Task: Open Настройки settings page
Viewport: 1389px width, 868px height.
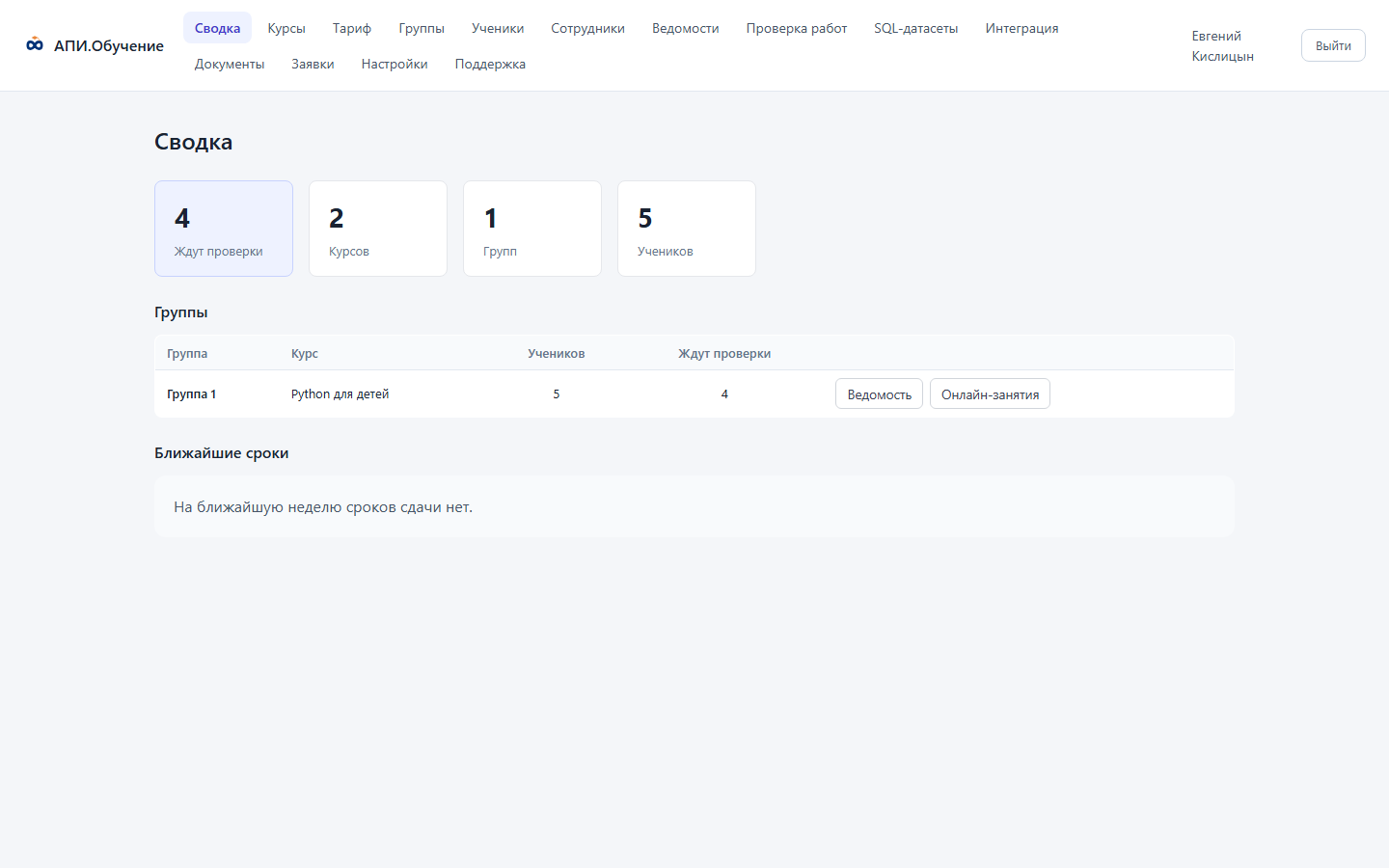Action: [x=395, y=64]
